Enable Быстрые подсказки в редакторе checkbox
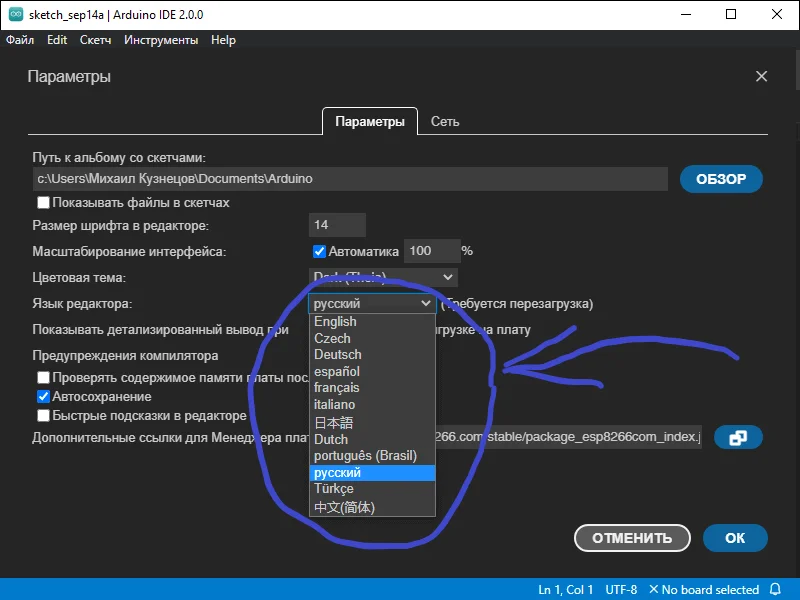The image size is (800, 600). pos(44,415)
